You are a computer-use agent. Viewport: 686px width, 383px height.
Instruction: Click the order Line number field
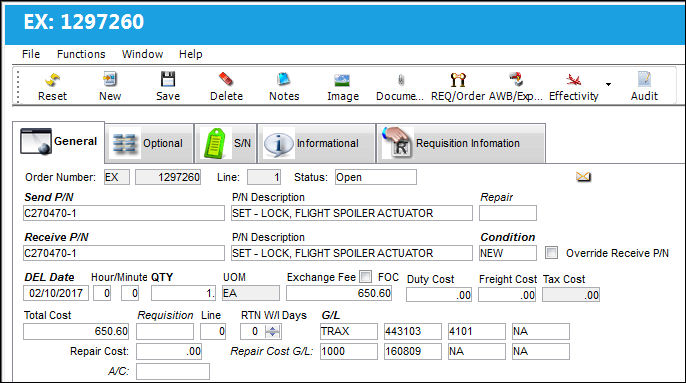pos(264,177)
